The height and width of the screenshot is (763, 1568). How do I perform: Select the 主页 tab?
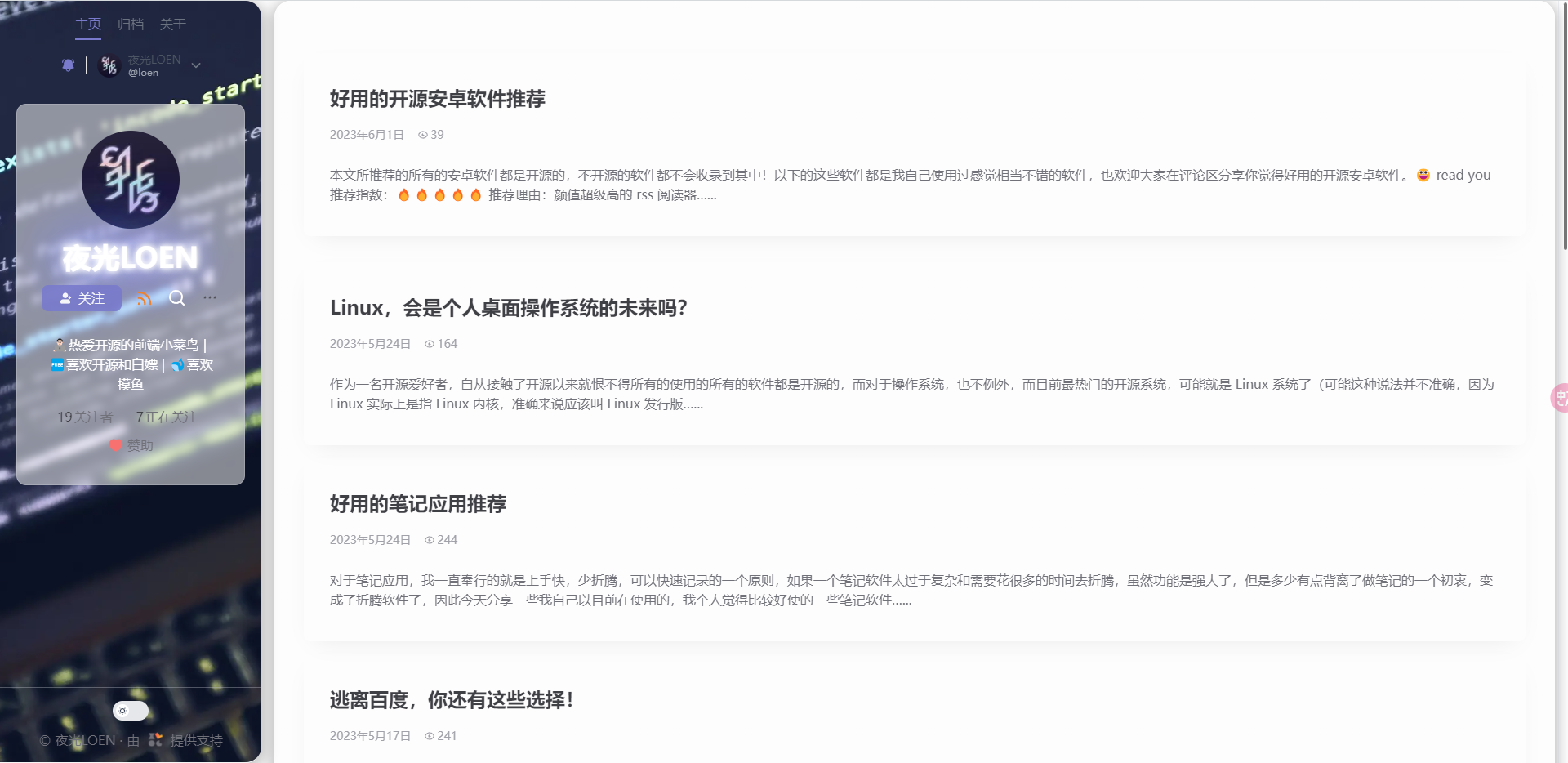click(88, 25)
